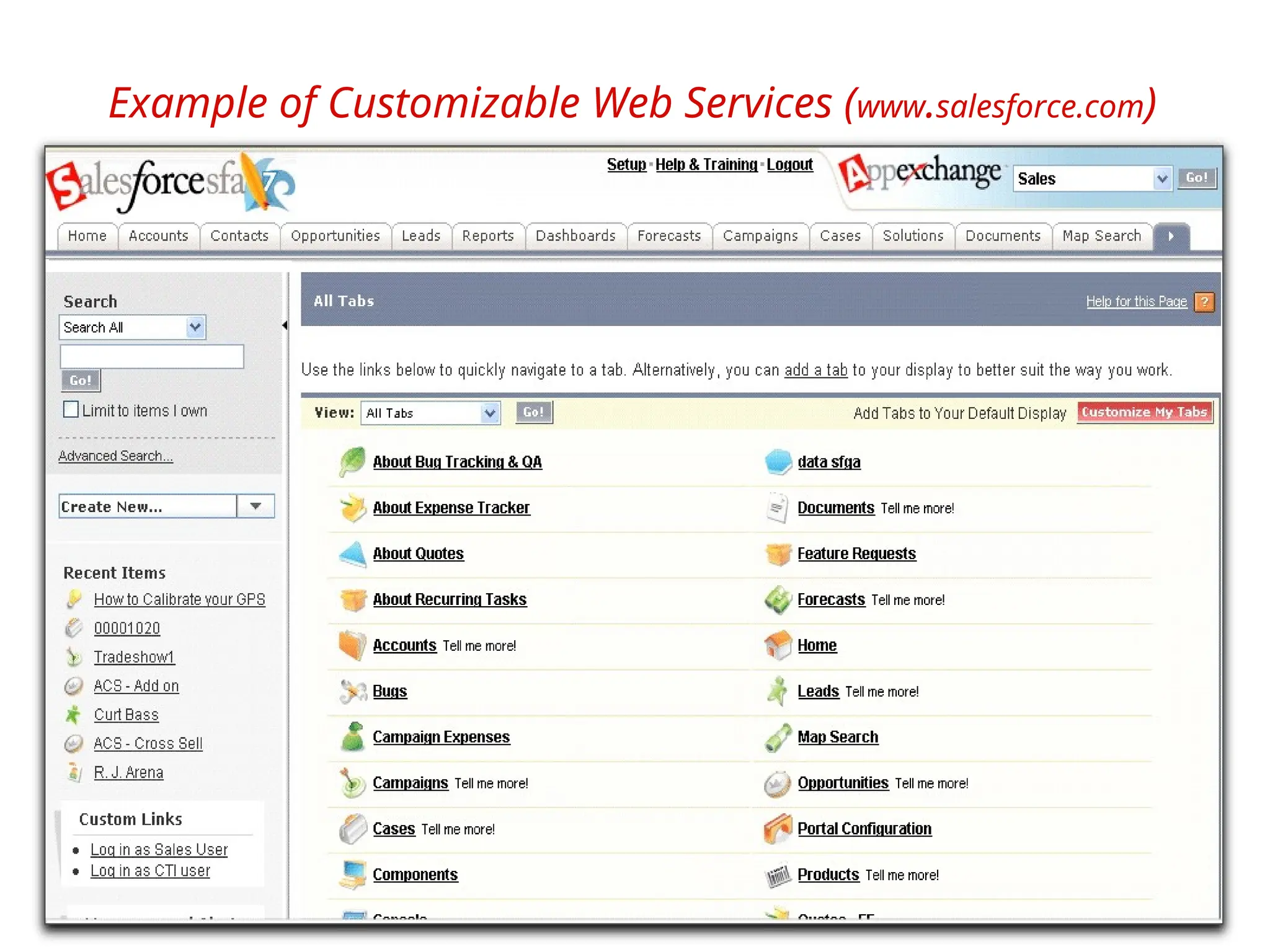Click the orange help question mark icon

click(x=1204, y=302)
